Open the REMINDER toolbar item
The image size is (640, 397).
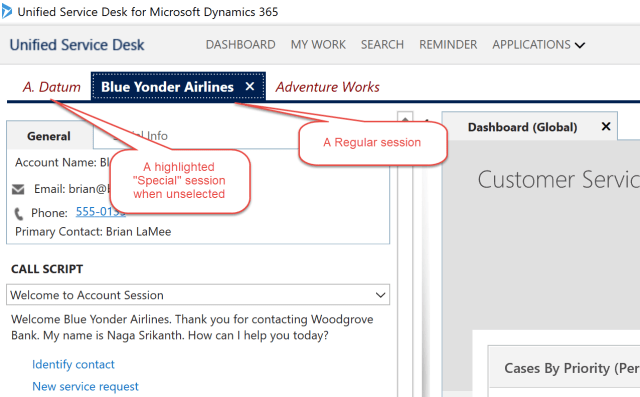(448, 44)
